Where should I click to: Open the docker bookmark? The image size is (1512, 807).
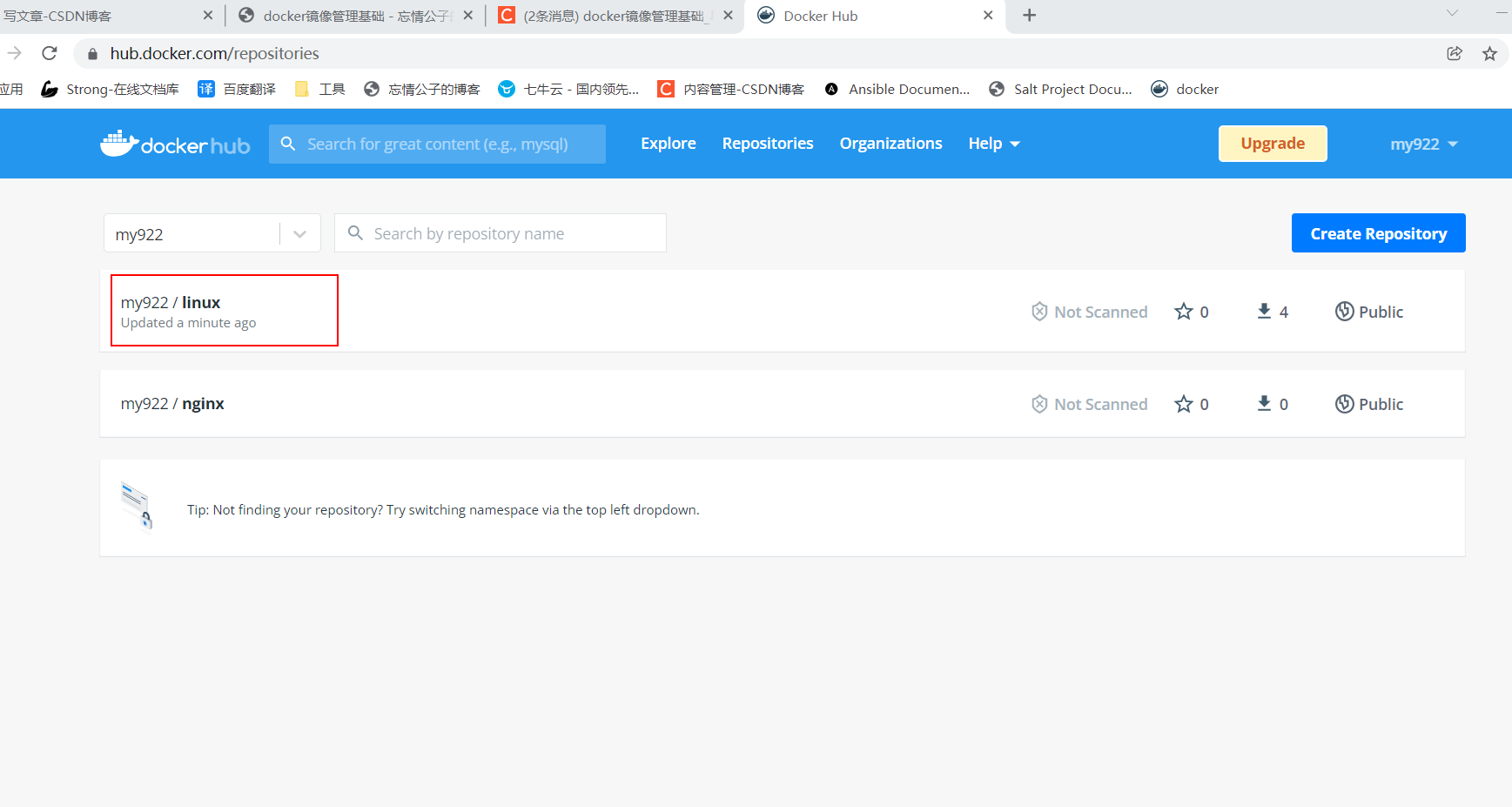tap(1185, 89)
